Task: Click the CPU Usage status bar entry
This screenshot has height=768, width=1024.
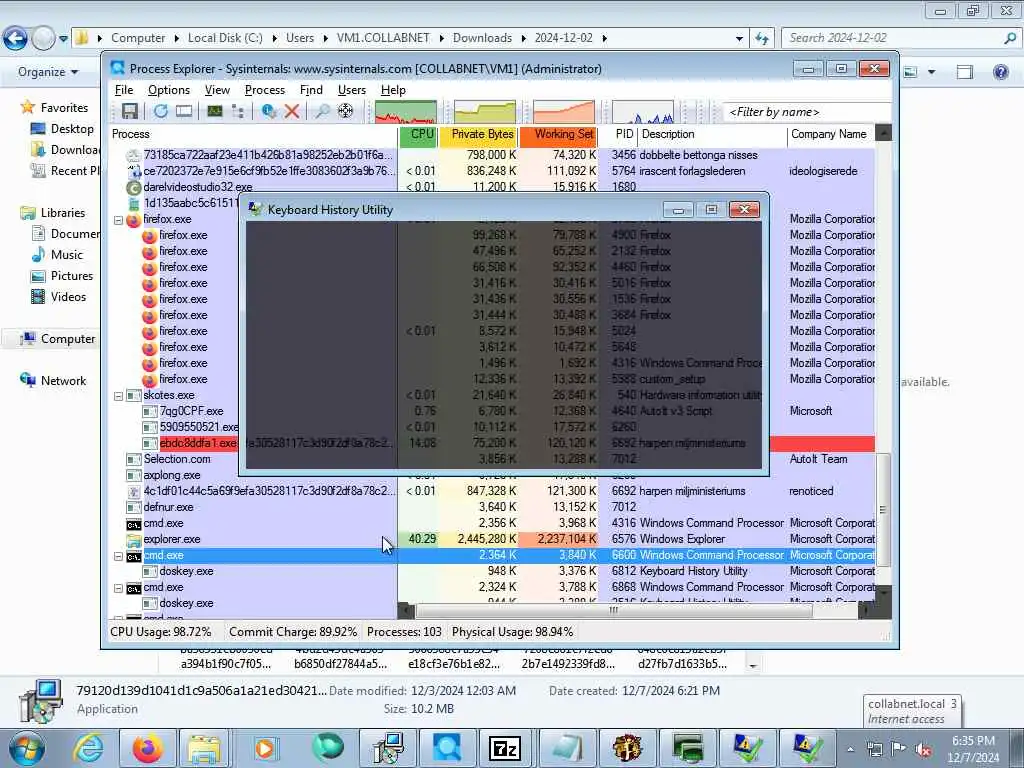Action: pyautogui.click(x=161, y=632)
